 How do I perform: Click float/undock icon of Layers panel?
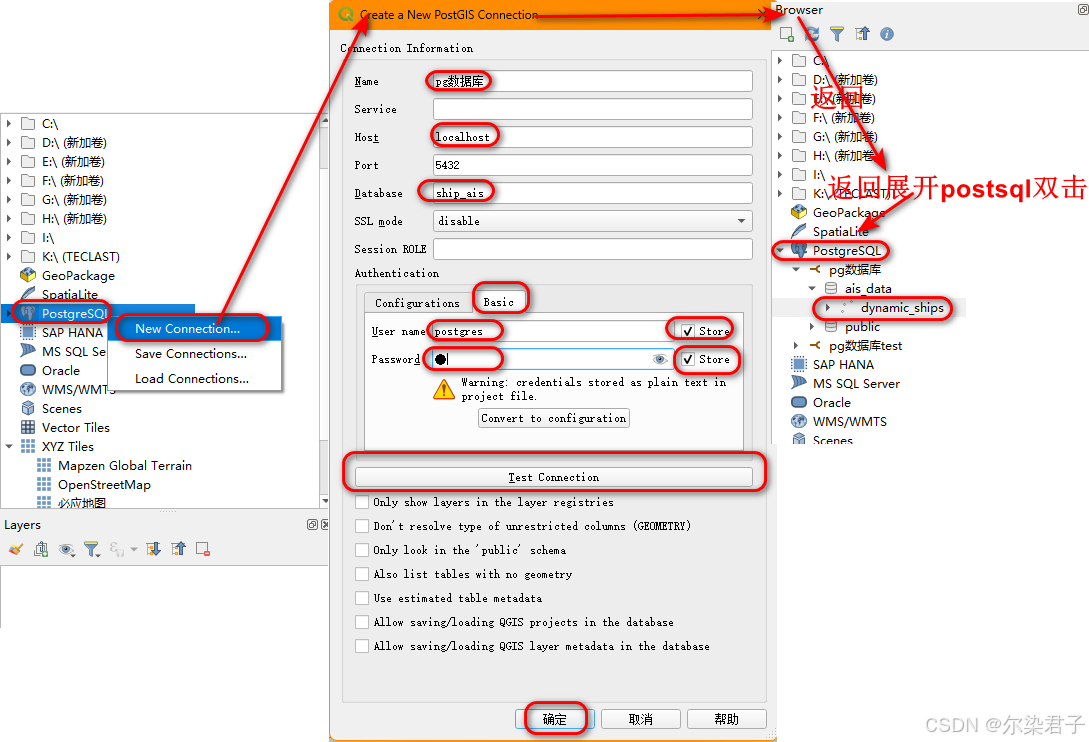click(x=313, y=525)
